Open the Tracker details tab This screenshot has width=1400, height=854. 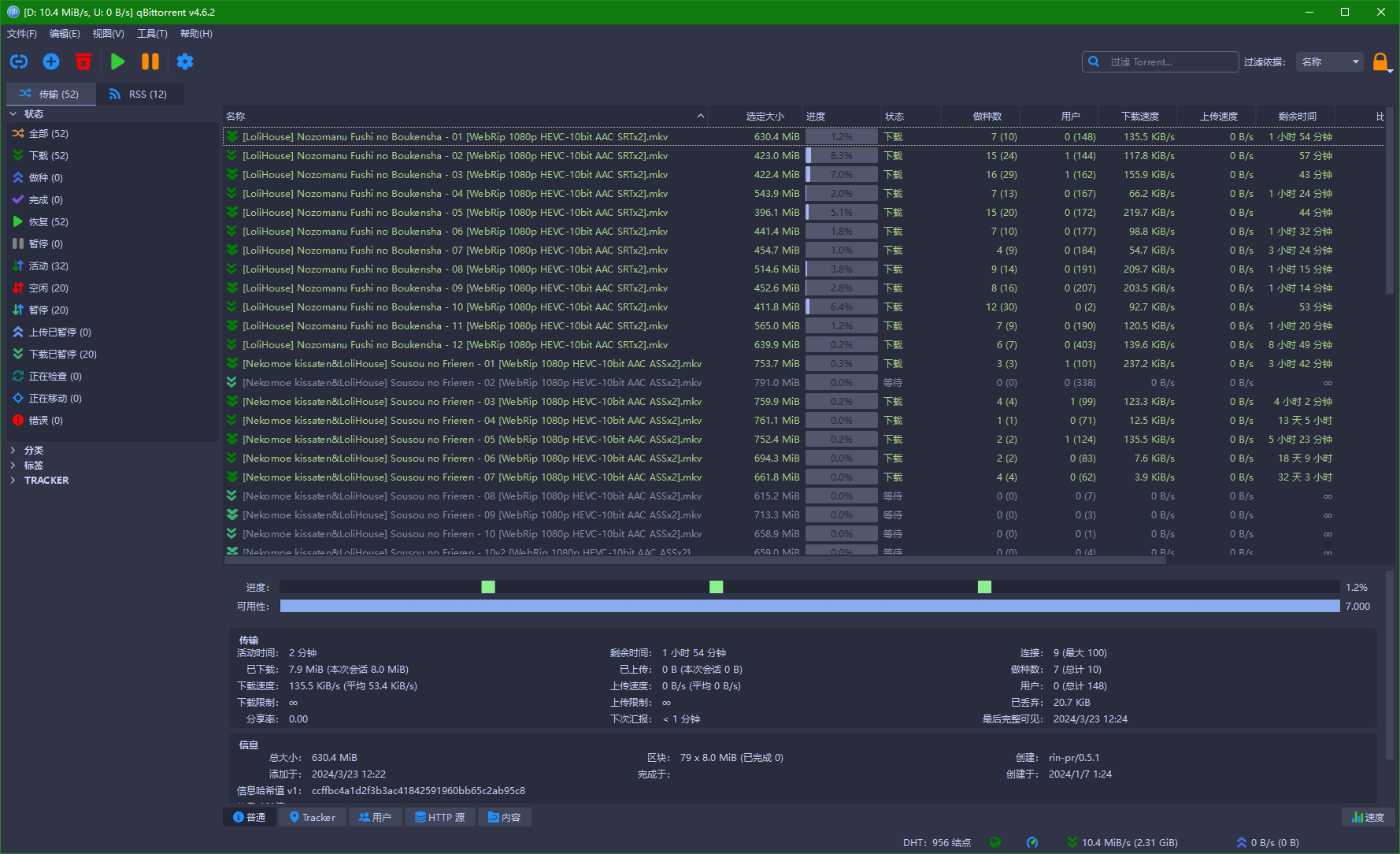click(x=313, y=817)
